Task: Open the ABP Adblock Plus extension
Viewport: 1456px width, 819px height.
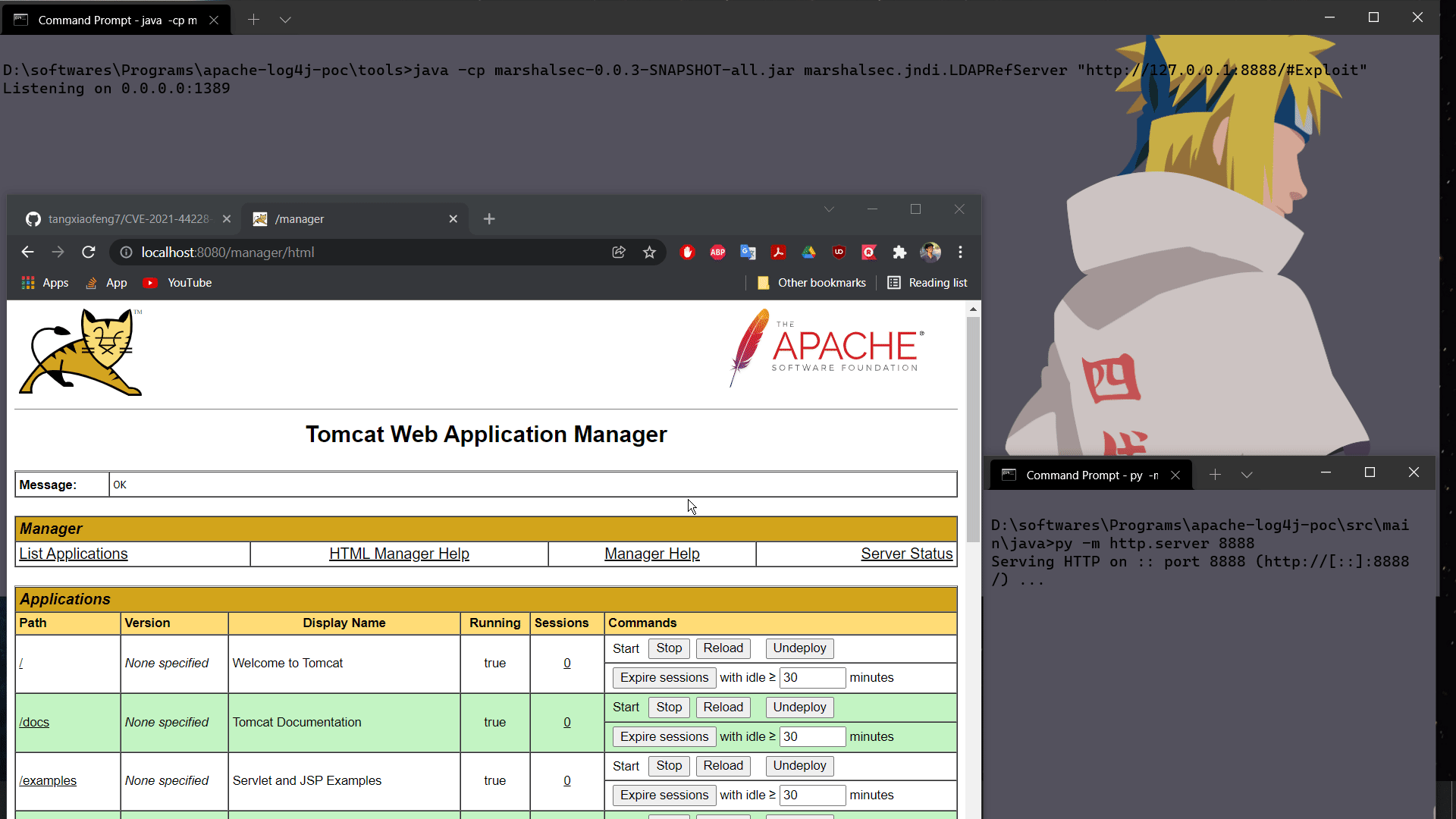Action: 717,252
